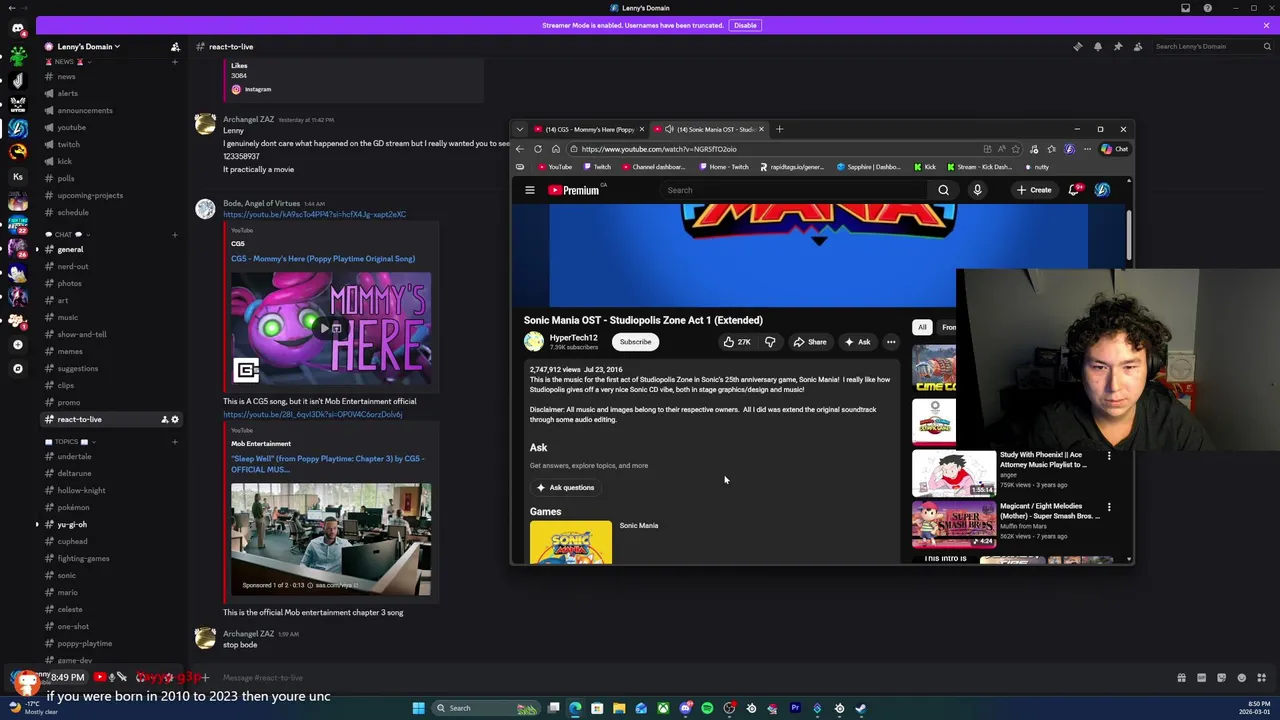Click YouTube hamburger guide menu icon
Viewport: 1280px width, 720px height.
530,190
